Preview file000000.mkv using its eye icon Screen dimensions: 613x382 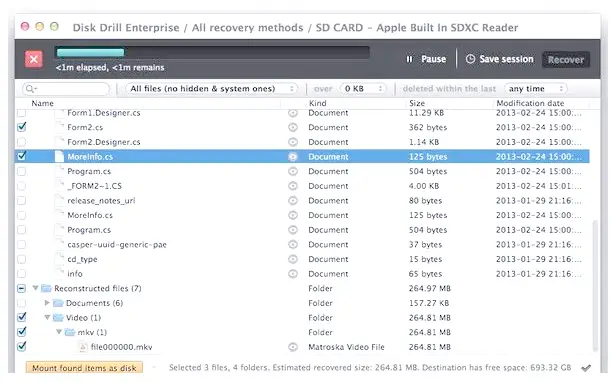pyautogui.click(x=293, y=347)
